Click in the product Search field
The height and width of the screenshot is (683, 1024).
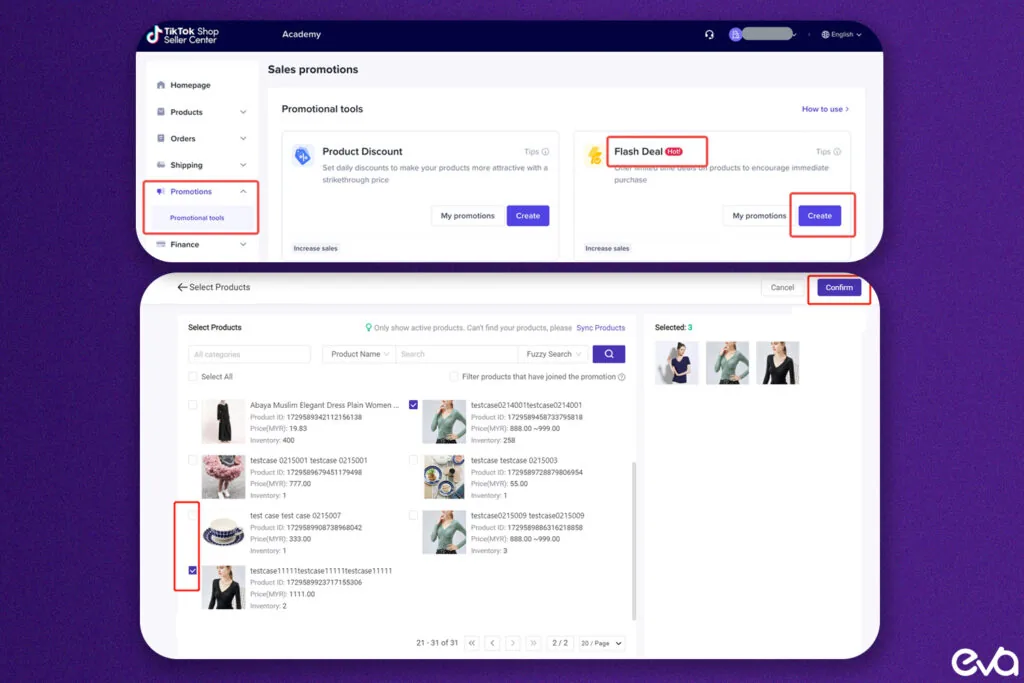coord(456,354)
